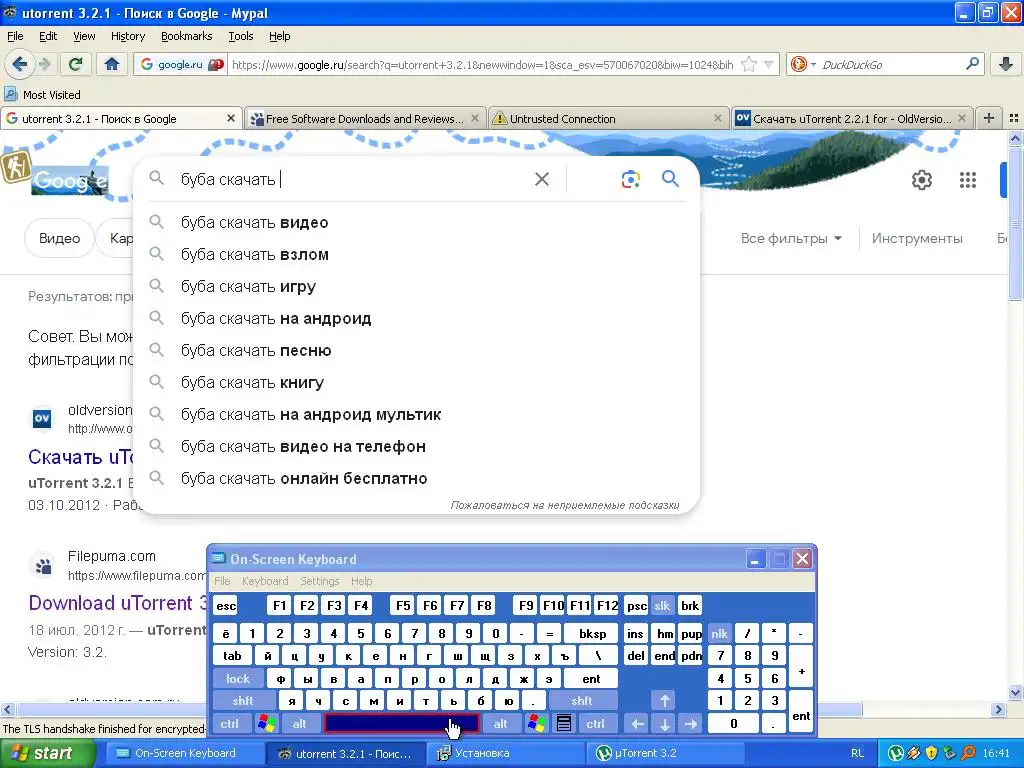
Task: Choose suggestion буба скачать взлом
Action: [417, 255]
